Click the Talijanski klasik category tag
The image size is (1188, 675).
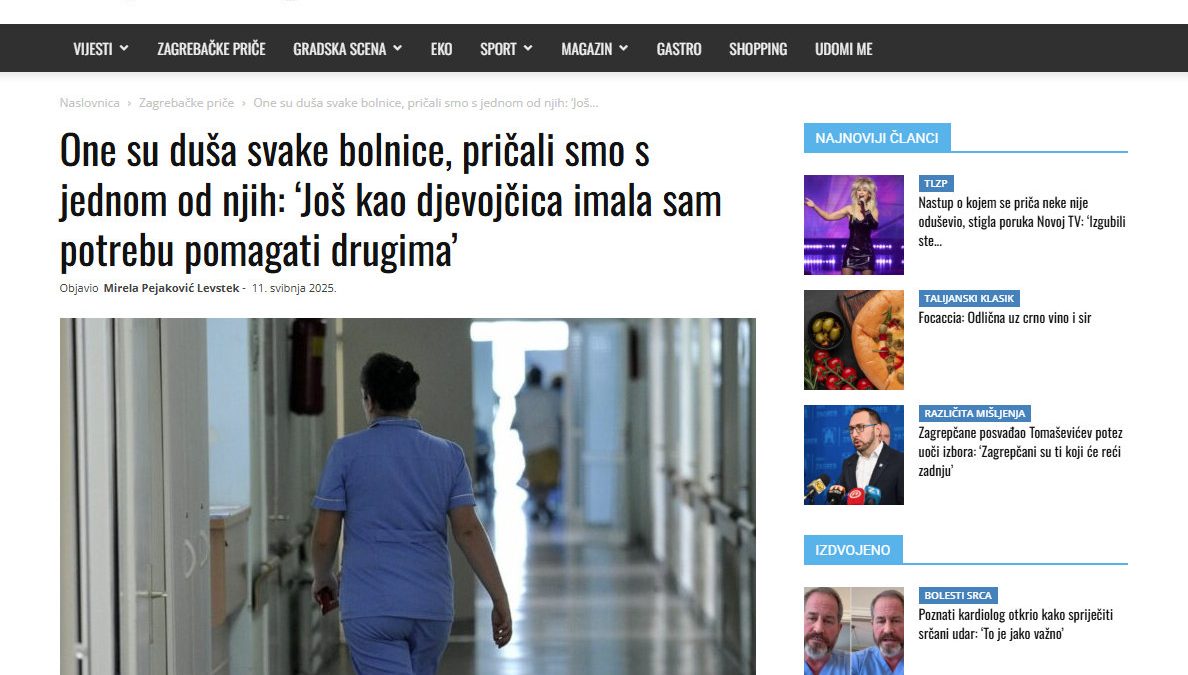tap(969, 298)
